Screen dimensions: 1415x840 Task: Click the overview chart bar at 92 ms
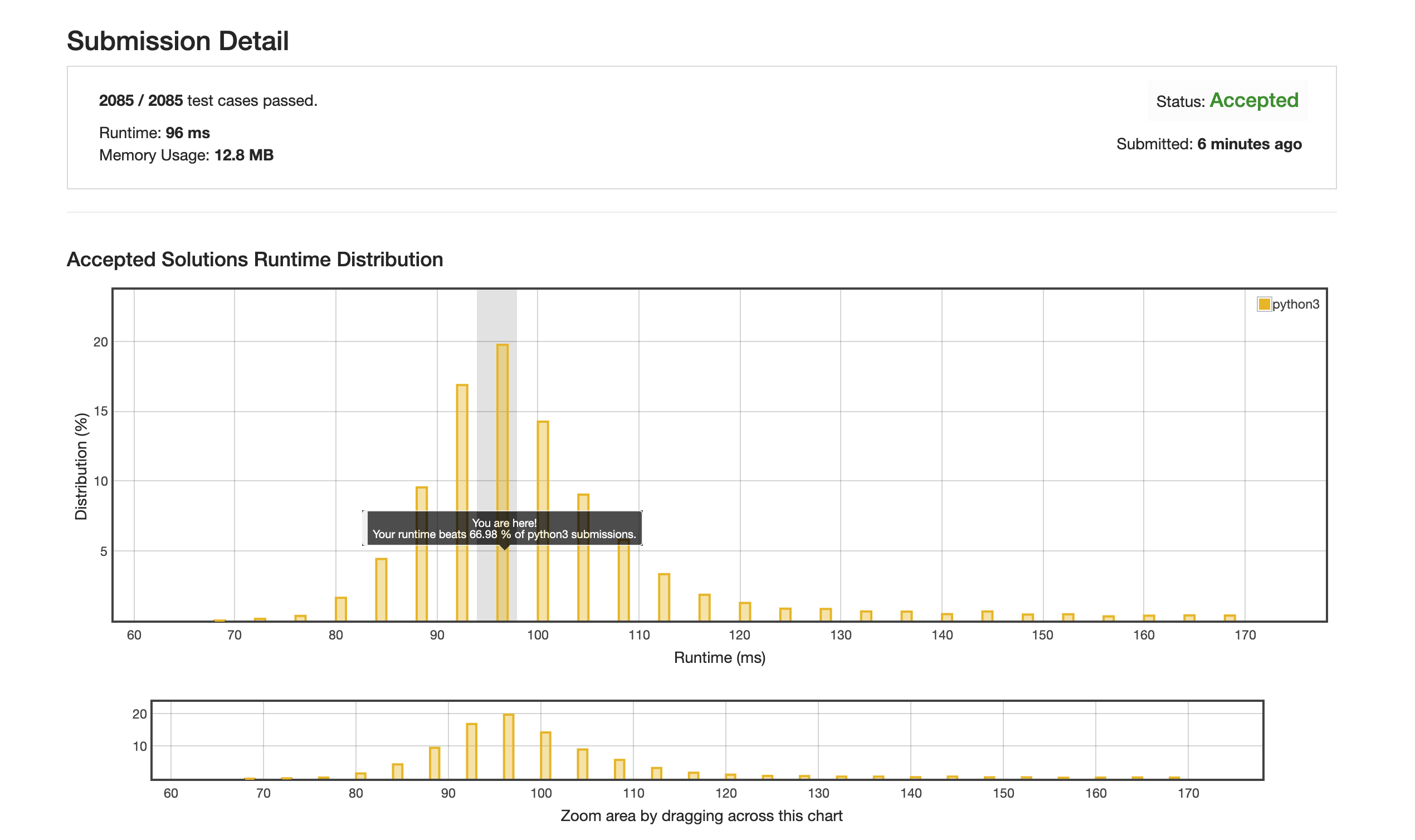coord(471,750)
